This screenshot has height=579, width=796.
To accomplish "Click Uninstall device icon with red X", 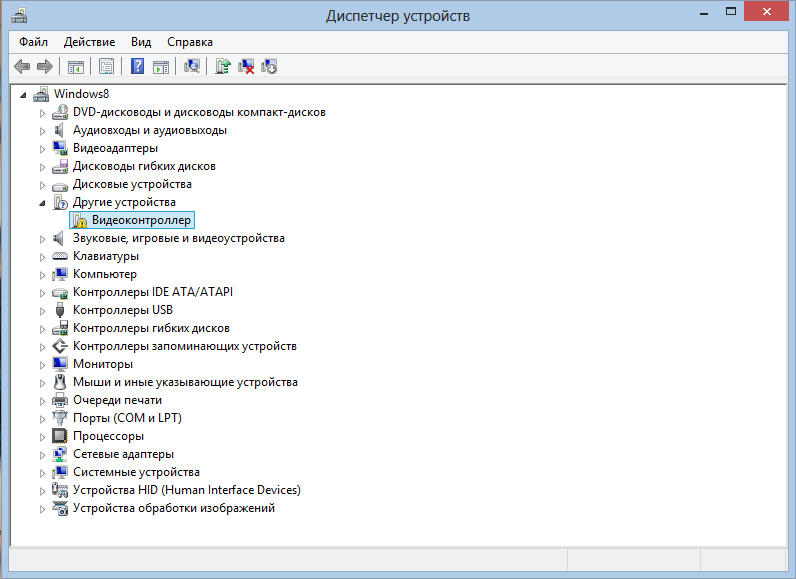I will pos(246,66).
